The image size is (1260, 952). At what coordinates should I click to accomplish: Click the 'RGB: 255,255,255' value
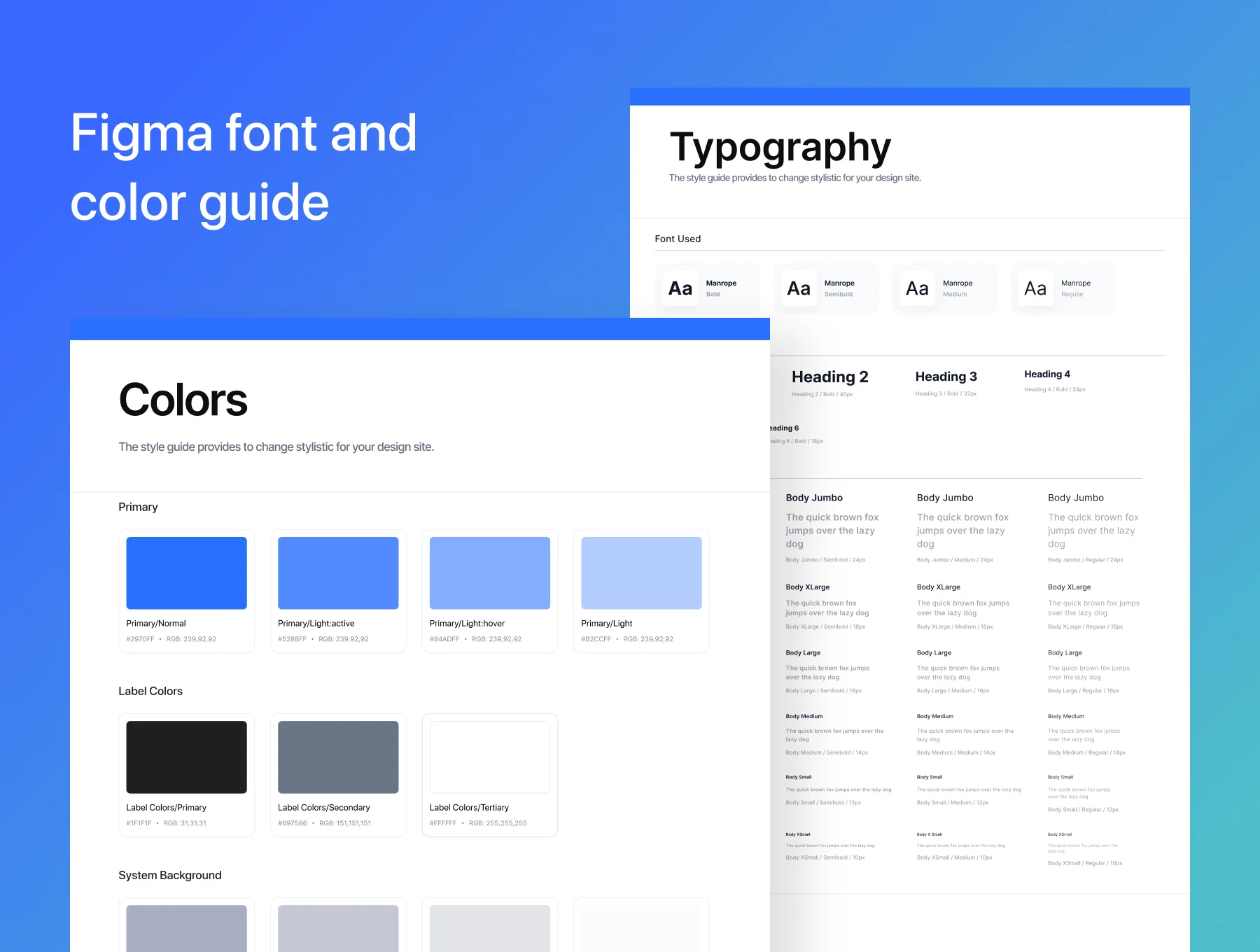498,823
